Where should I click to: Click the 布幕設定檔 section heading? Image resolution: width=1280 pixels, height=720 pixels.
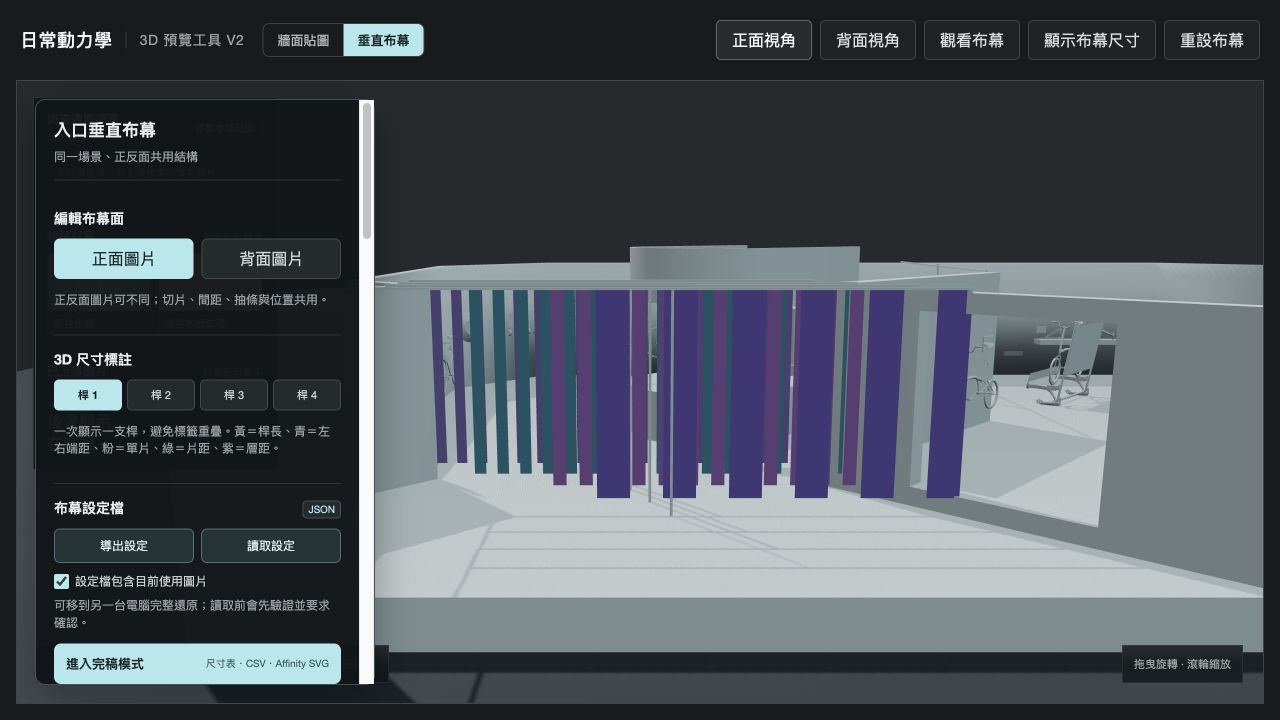[89, 509]
